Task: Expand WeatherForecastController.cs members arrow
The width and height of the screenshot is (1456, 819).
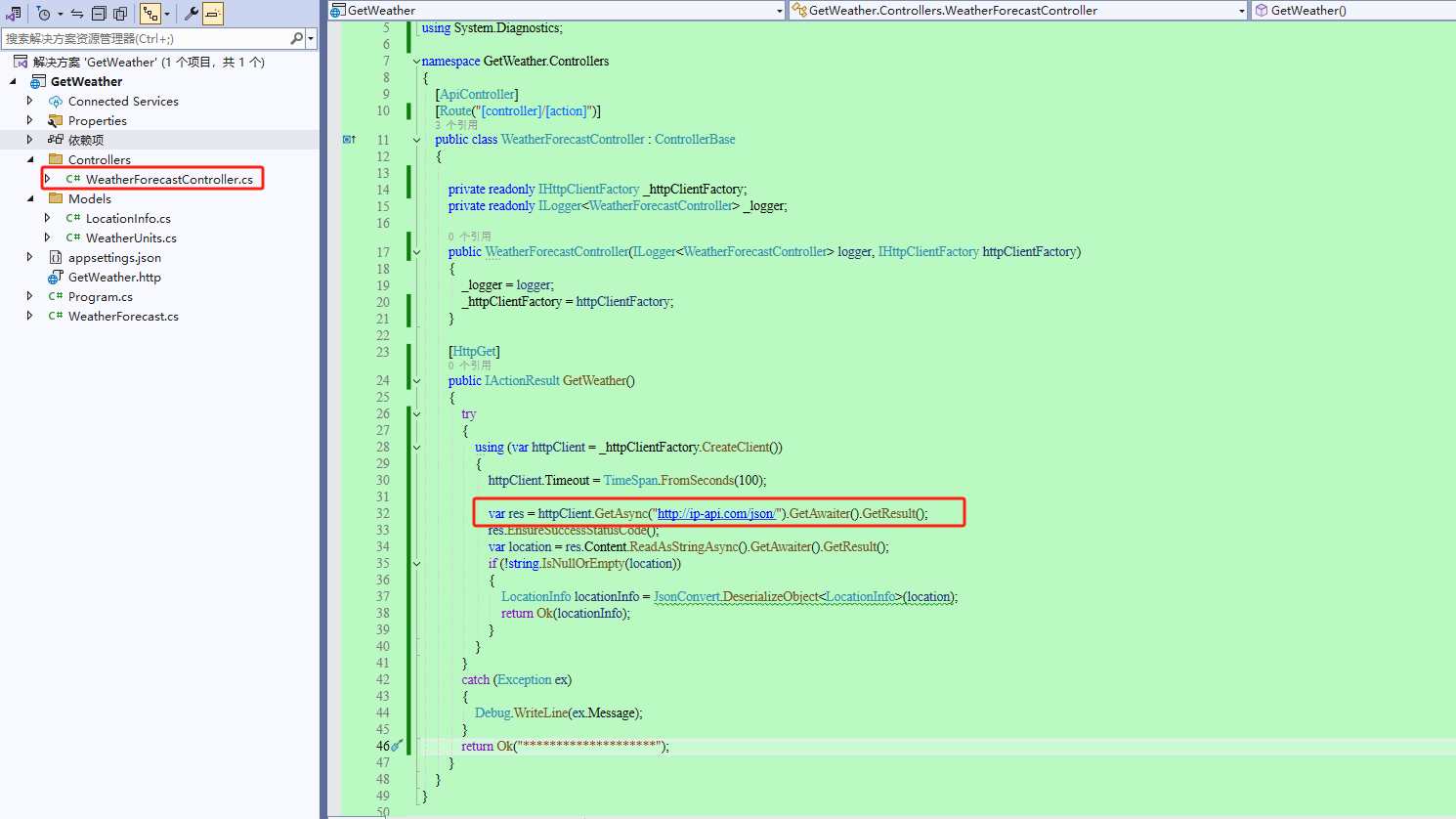Action: pyautogui.click(x=48, y=179)
